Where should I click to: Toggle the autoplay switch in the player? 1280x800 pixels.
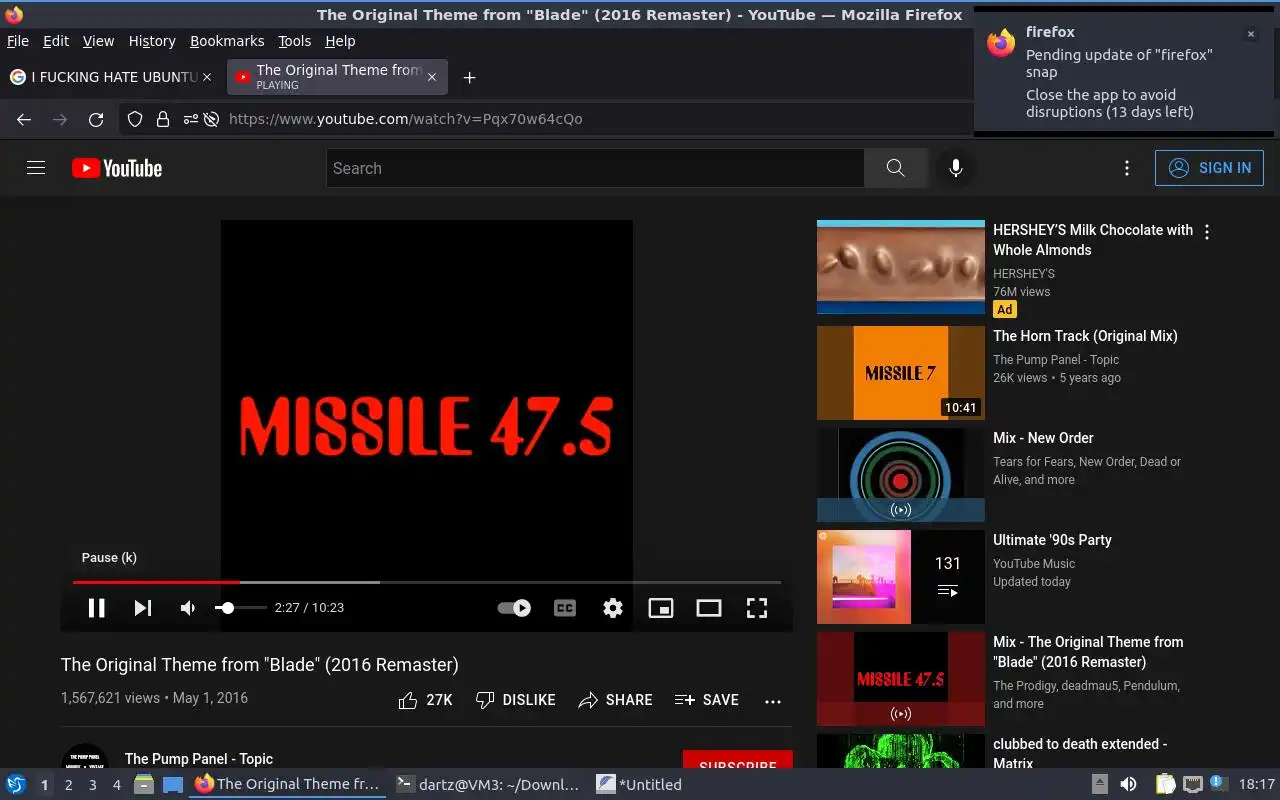pyautogui.click(x=515, y=607)
